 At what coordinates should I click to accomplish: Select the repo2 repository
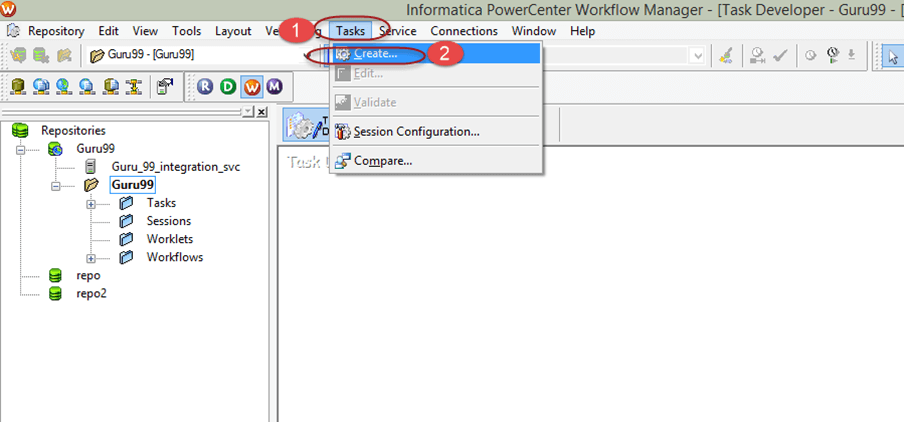coord(90,293)
